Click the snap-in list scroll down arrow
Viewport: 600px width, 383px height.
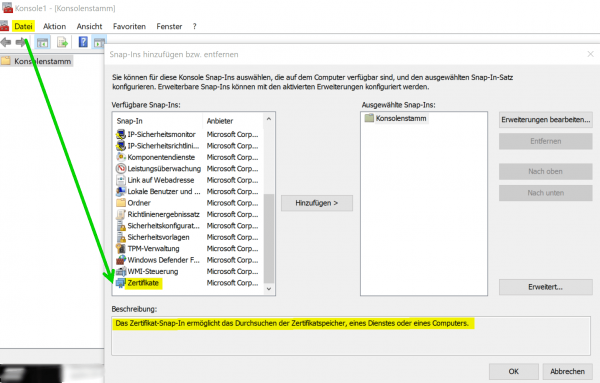pyautogui.click(x=269, y=289)
